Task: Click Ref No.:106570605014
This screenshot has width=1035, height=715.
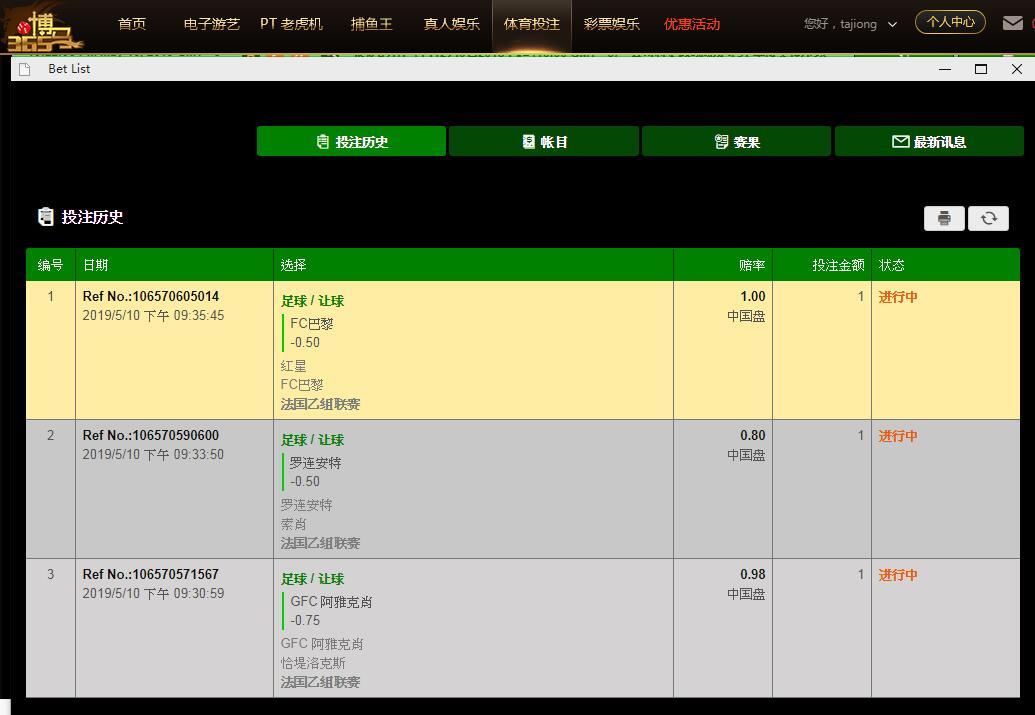Action: [x=150, y=296]
